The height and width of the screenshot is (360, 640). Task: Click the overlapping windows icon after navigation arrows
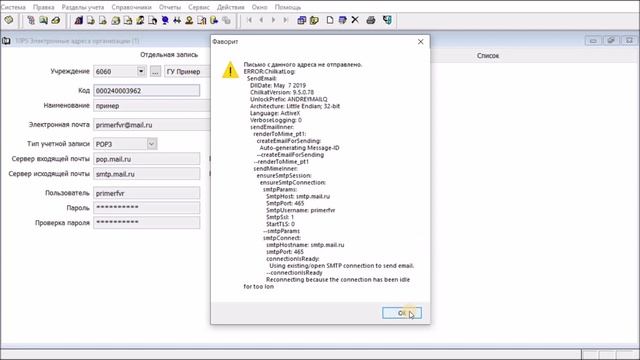(x=302, y=20)
